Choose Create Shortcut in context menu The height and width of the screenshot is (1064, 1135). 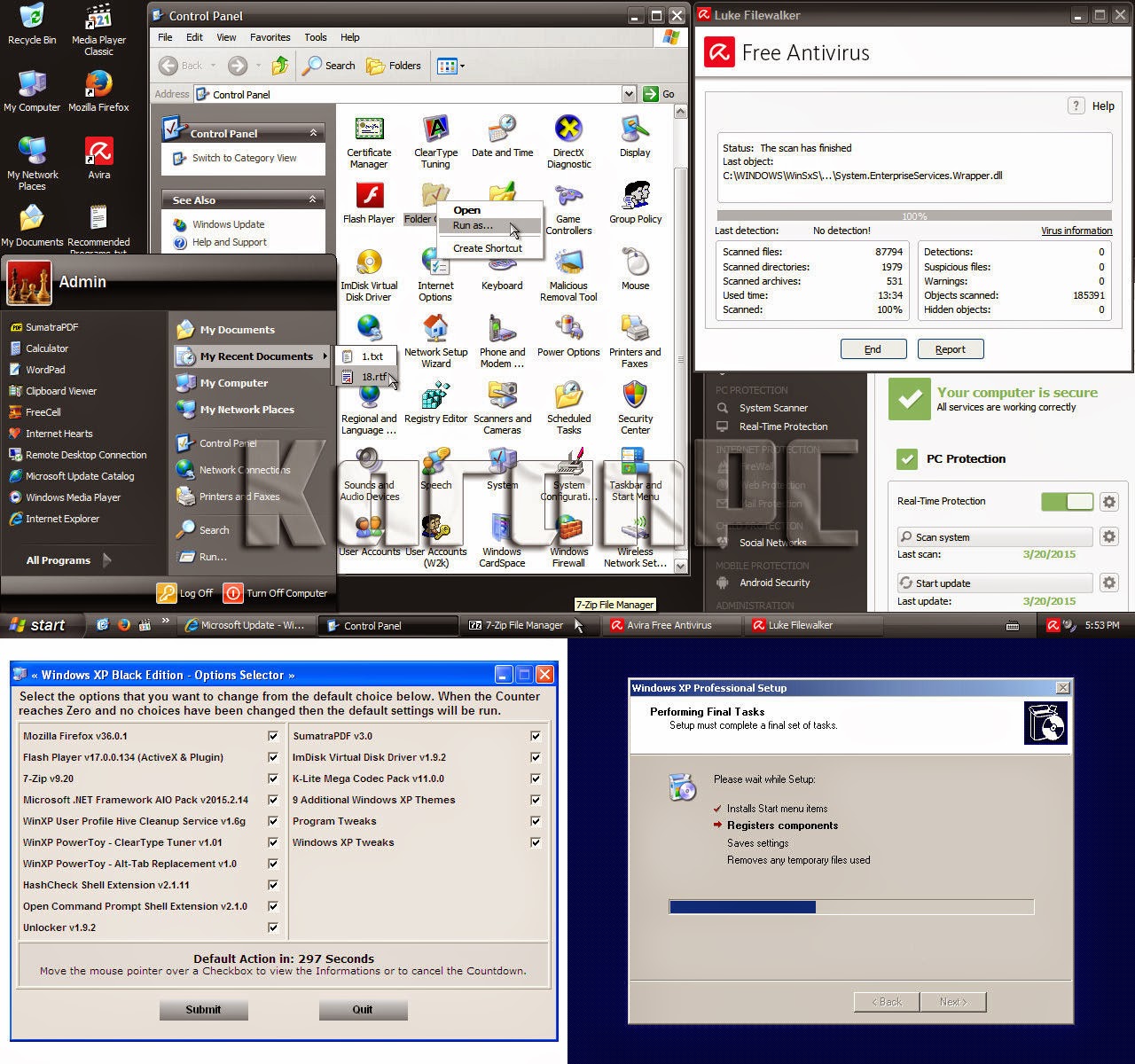[488, 248]
